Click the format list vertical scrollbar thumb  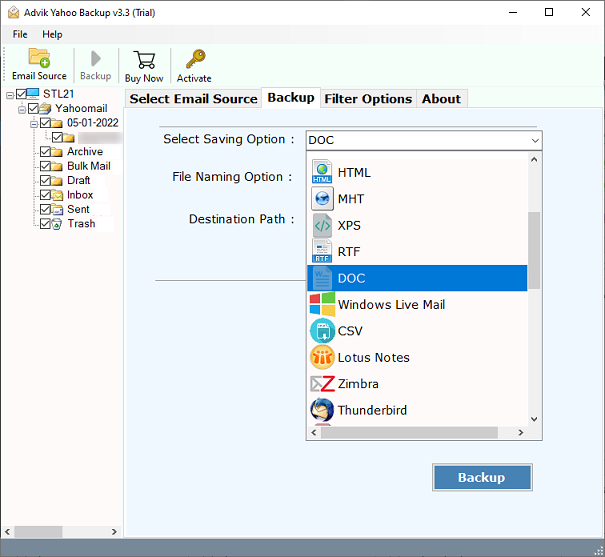coord(534,250)
